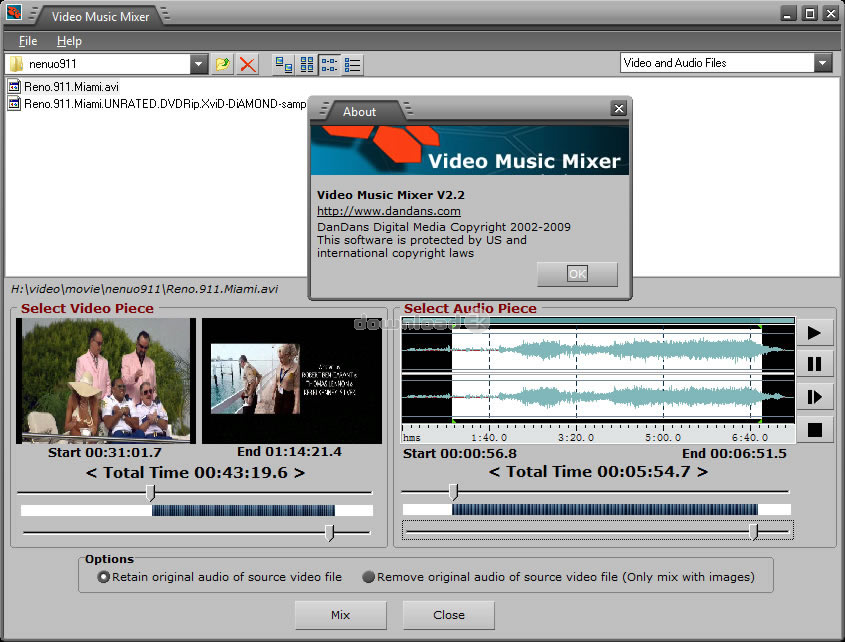Expand the nenuo911 folder dropdown
The width and height of the screenshot is (845, 642).
click(199, 64)
